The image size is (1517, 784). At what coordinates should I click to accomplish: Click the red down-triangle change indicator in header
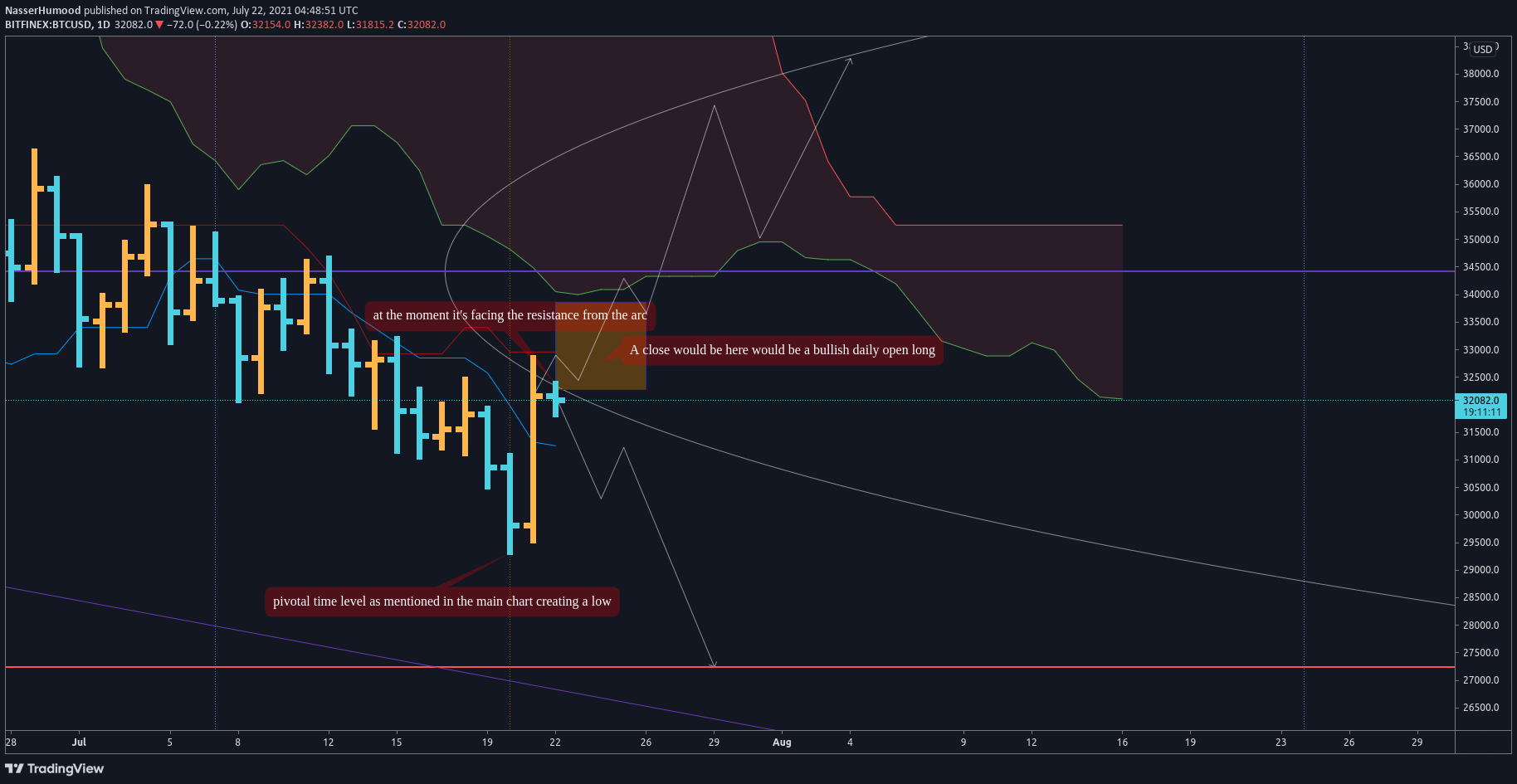[159, 25]
